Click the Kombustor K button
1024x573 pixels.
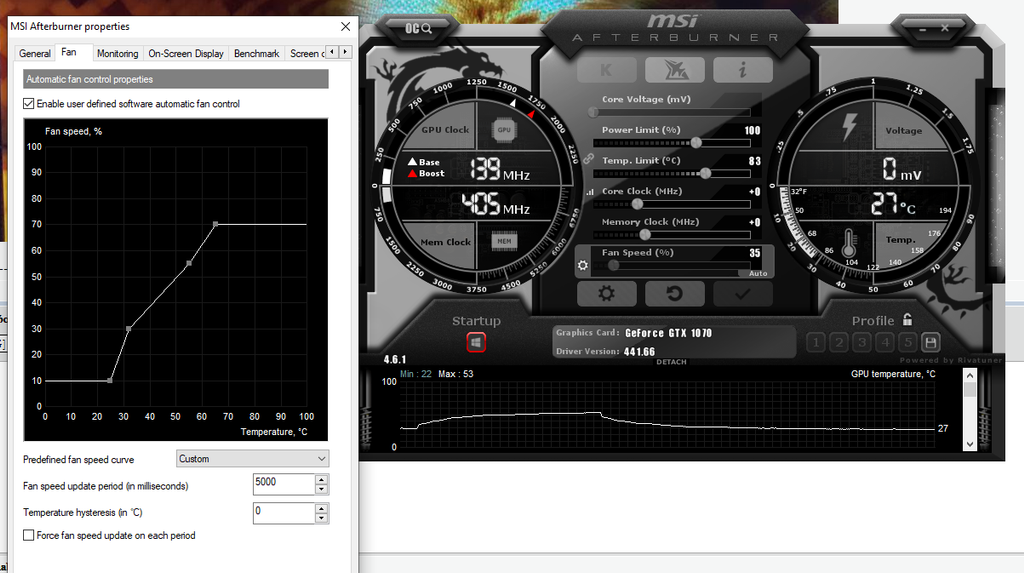click(x=606, y=70)
